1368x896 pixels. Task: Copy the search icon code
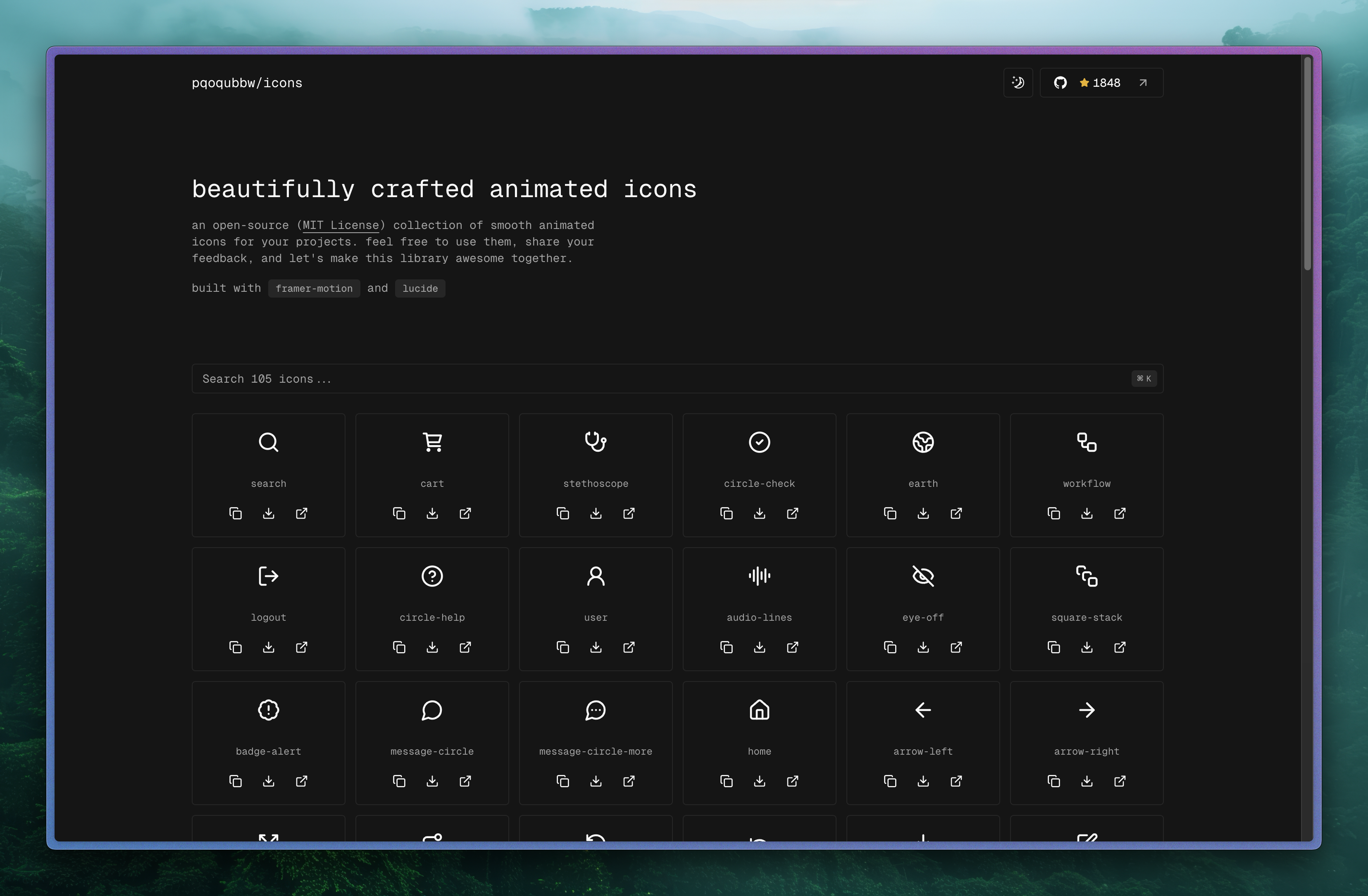point(236,513)
